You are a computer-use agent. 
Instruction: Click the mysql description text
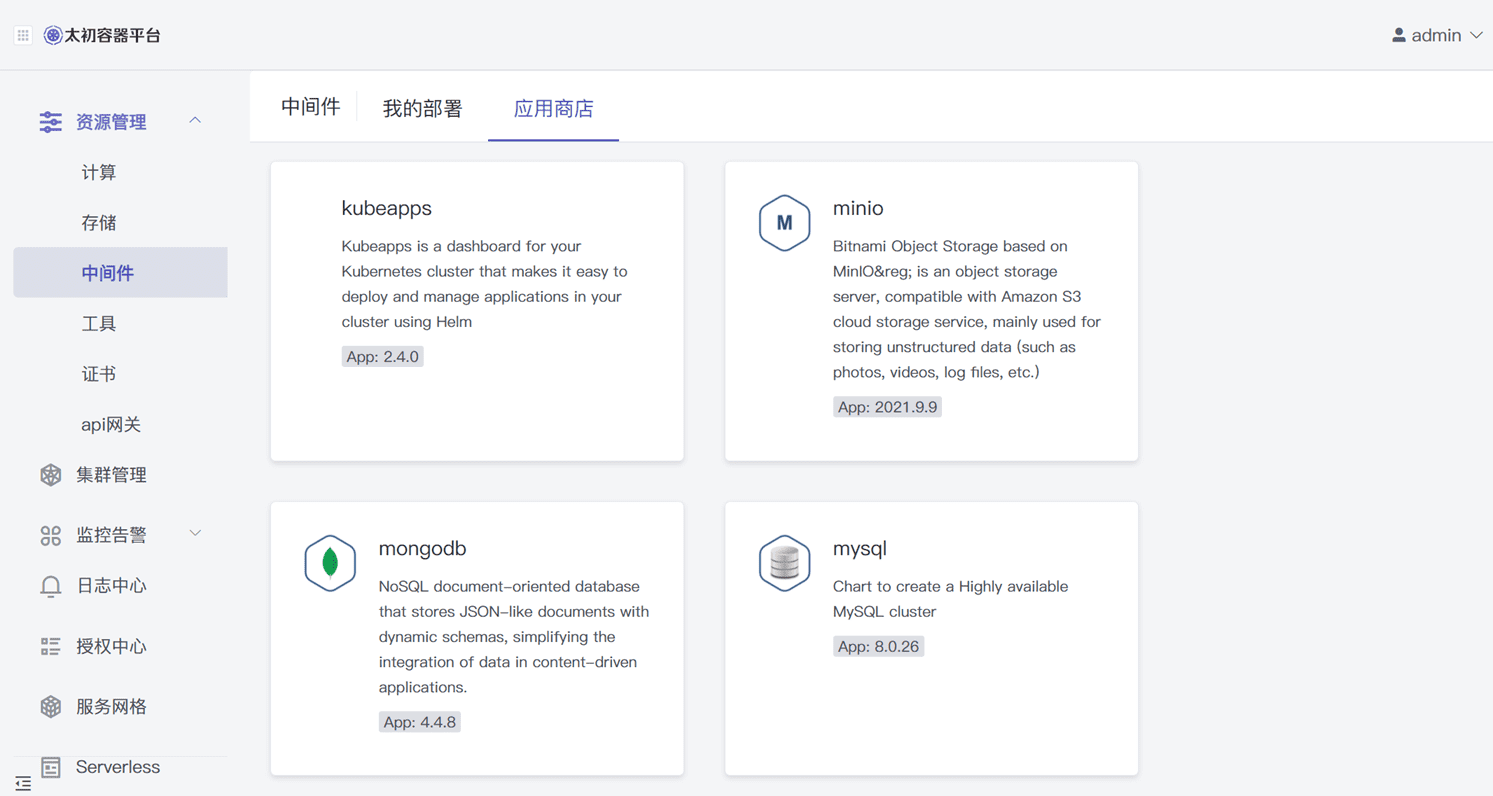pos(950,599)
